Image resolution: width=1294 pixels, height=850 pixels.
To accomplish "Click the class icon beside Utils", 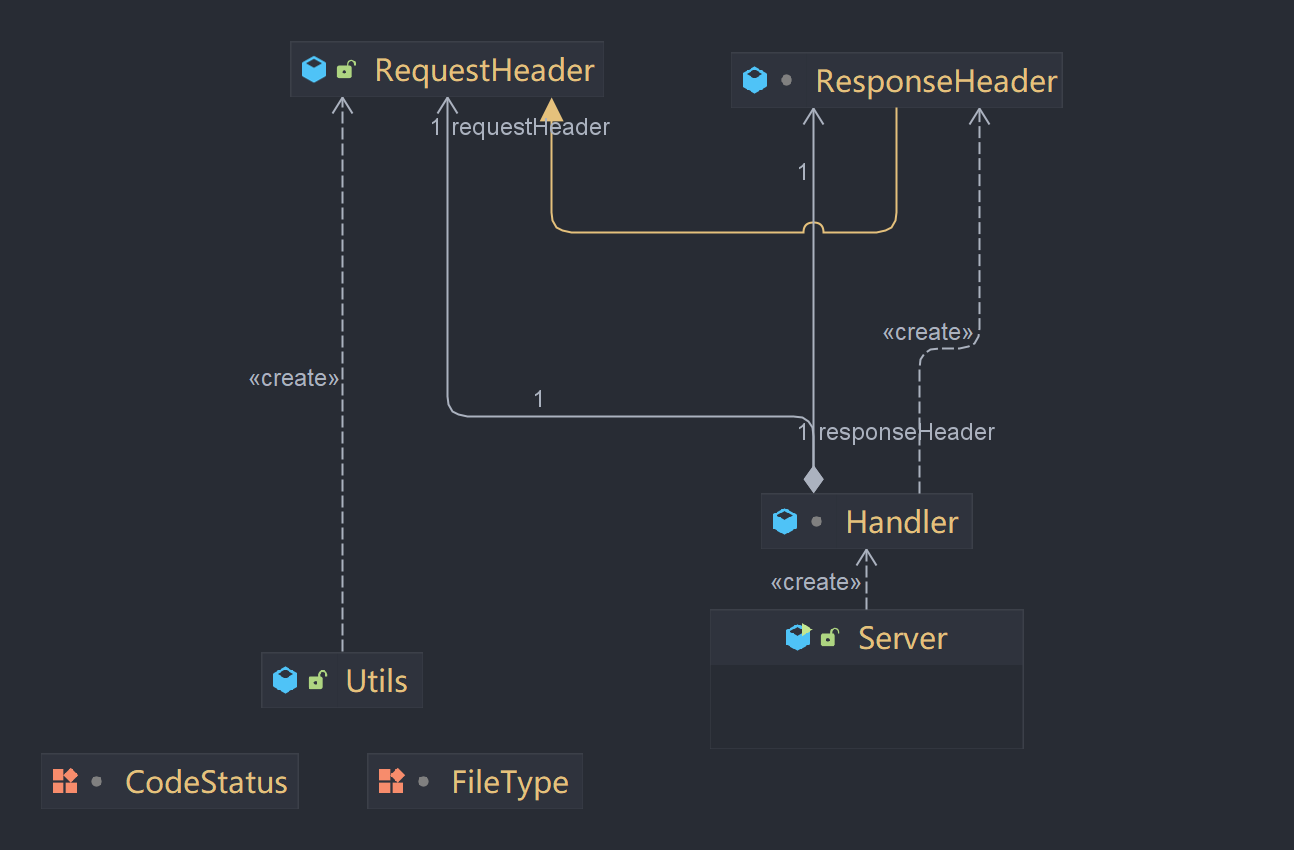I will point(285,681).
